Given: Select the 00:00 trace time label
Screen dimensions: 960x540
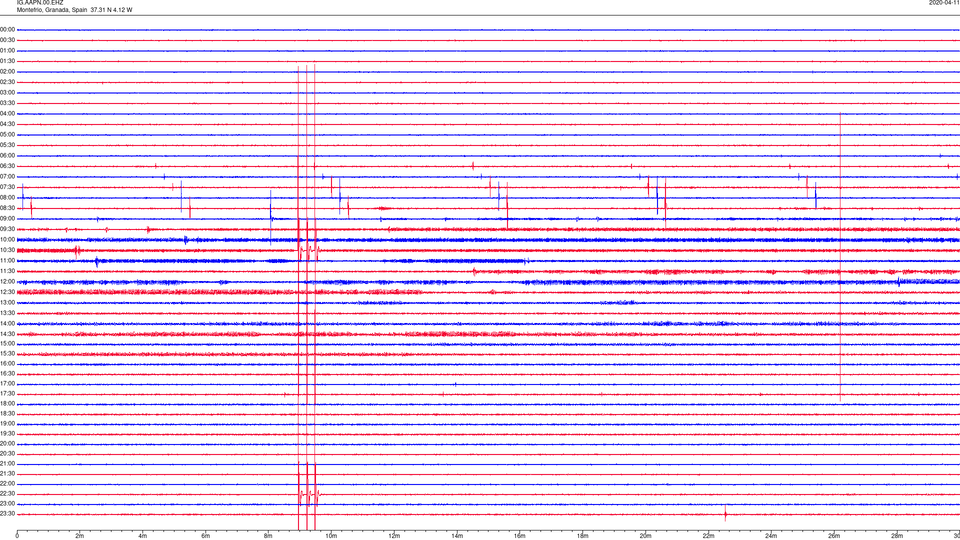Looking at the screenshot, I should point(7,29).
